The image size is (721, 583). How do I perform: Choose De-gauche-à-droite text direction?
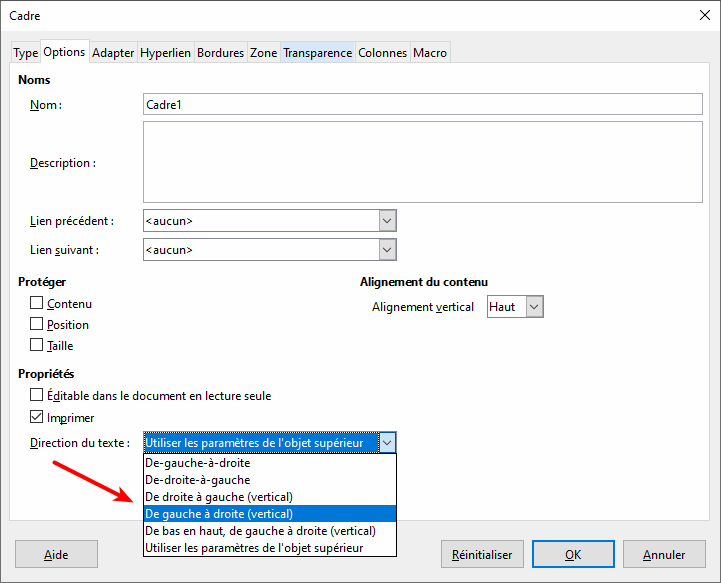tap(269, 463)
